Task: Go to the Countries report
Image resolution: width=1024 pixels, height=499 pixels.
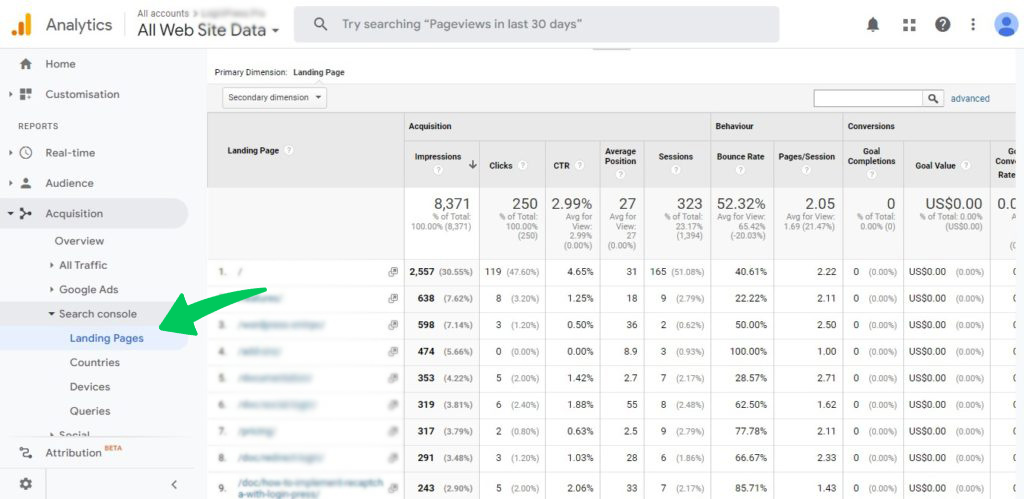Action: click(x=95, y=363)
